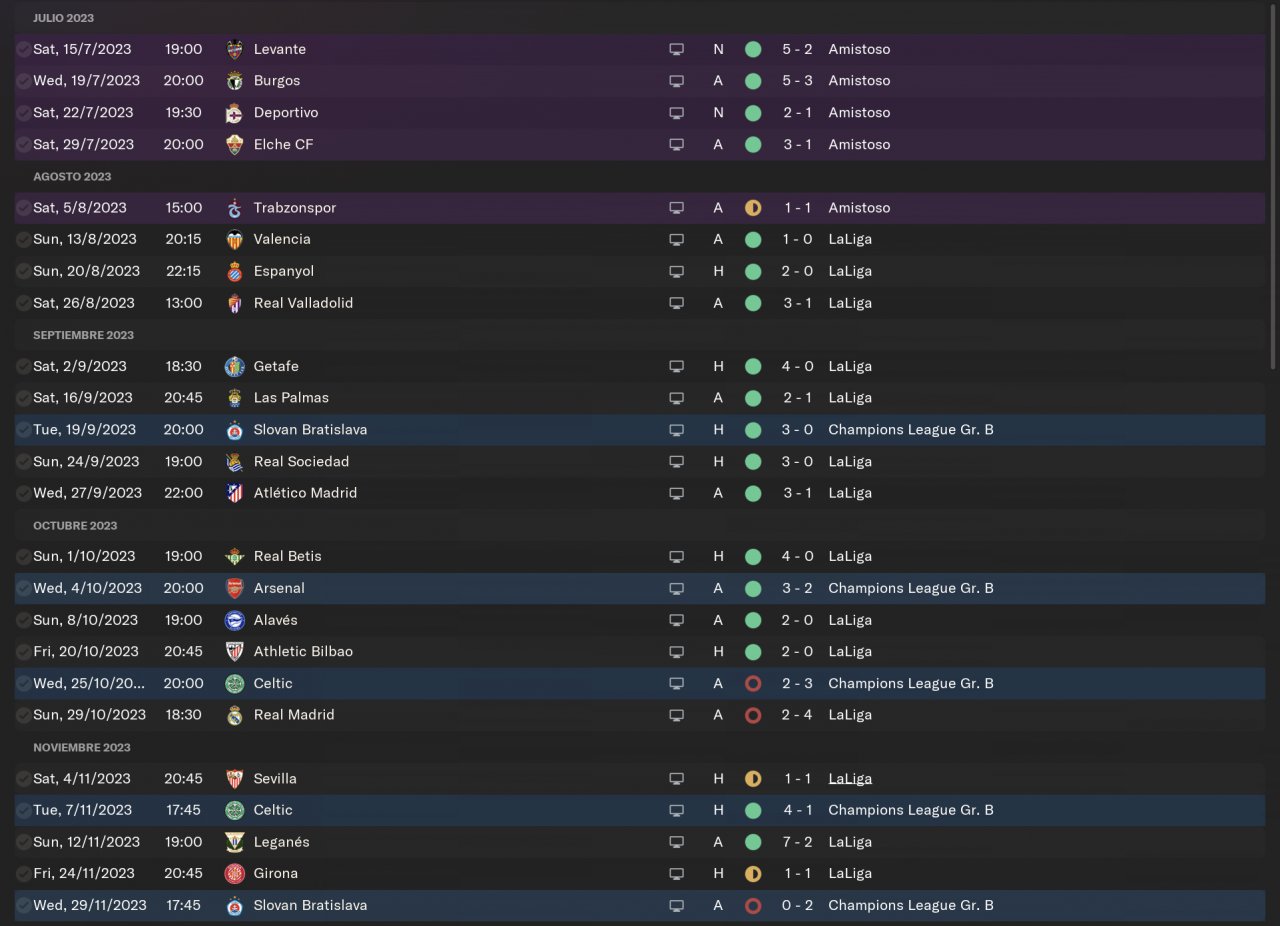Click the Trabzonspor club badge
The width and height of the screenshot is (1280, 926).
234,208
